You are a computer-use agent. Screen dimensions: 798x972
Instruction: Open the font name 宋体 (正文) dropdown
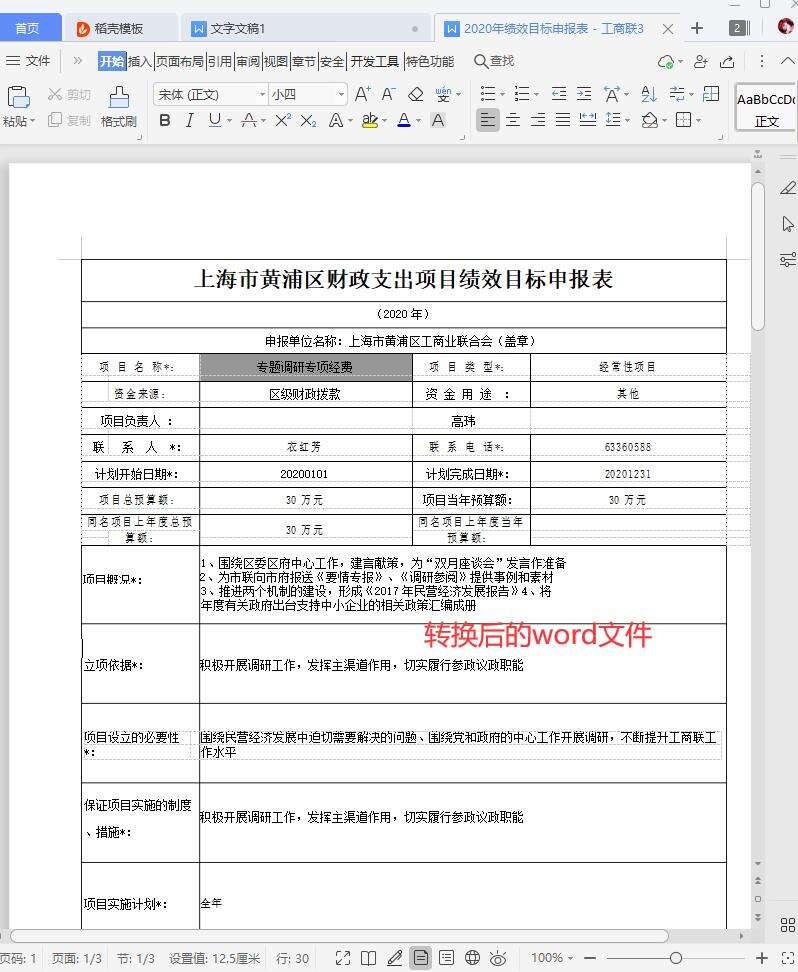click(x=262, y=94)
